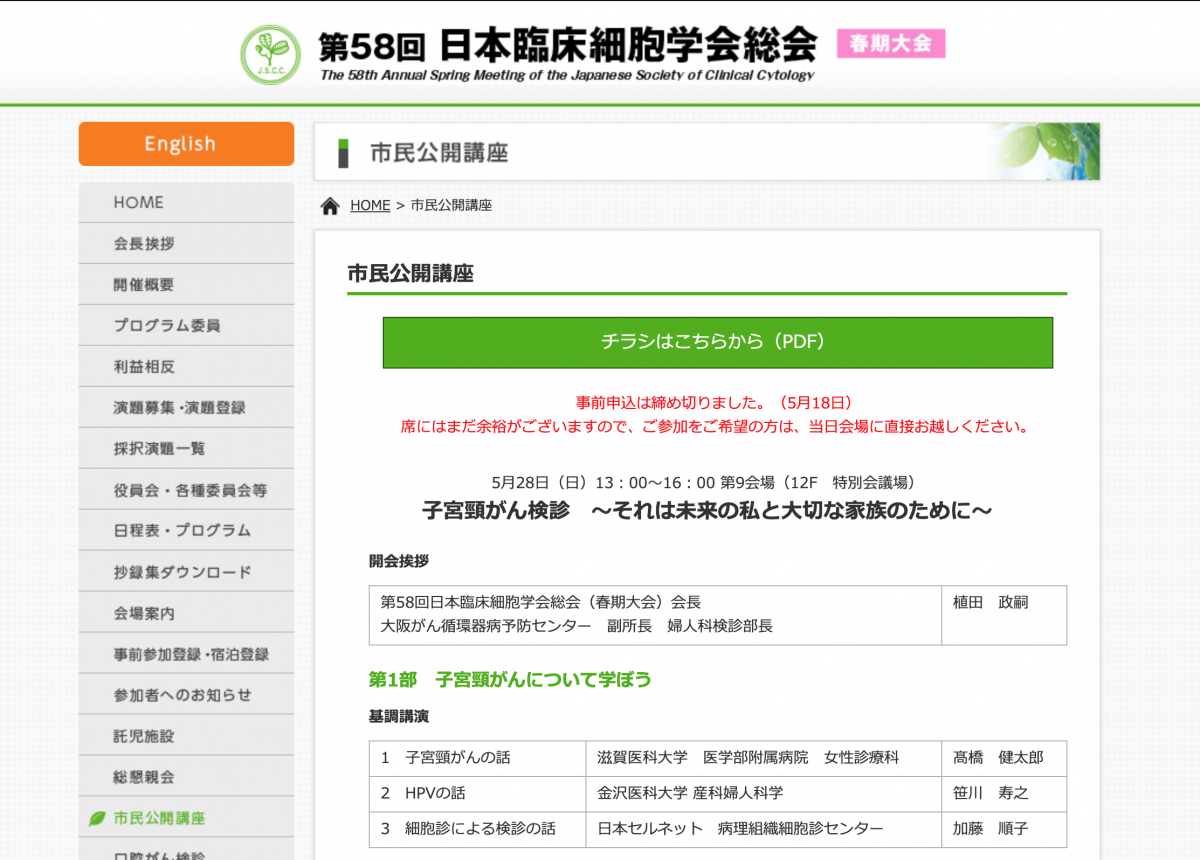
Task: Click speaker name 笹川 寿之
Action: 991,794
